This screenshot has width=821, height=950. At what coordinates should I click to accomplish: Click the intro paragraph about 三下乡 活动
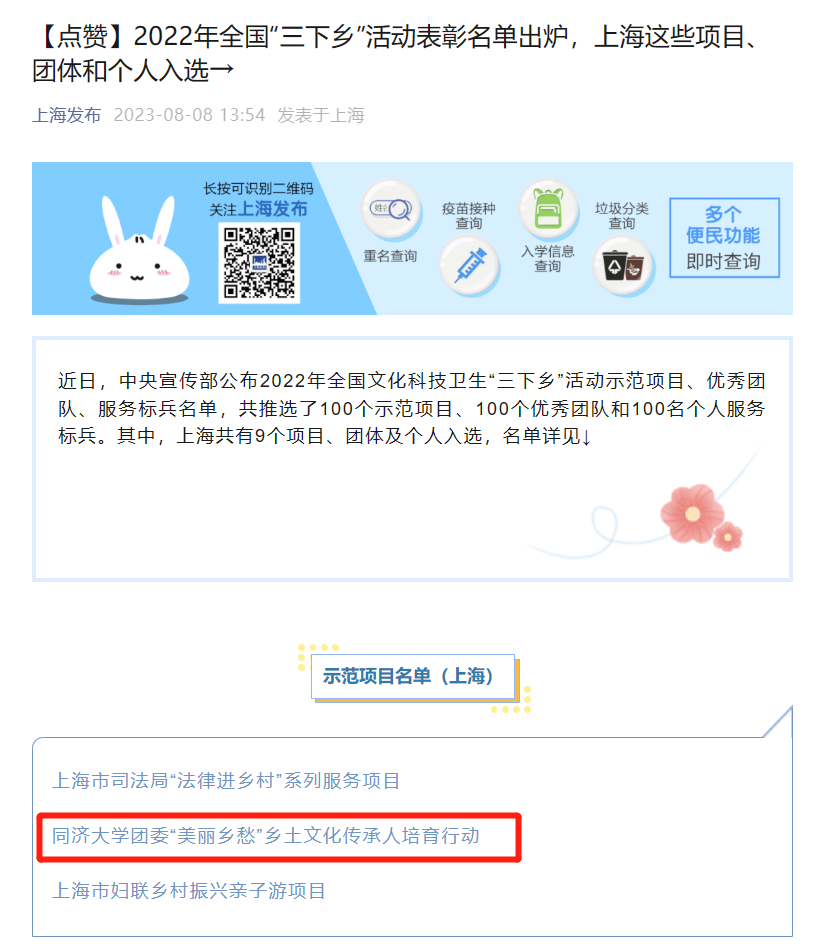click(x=412, y=408)
